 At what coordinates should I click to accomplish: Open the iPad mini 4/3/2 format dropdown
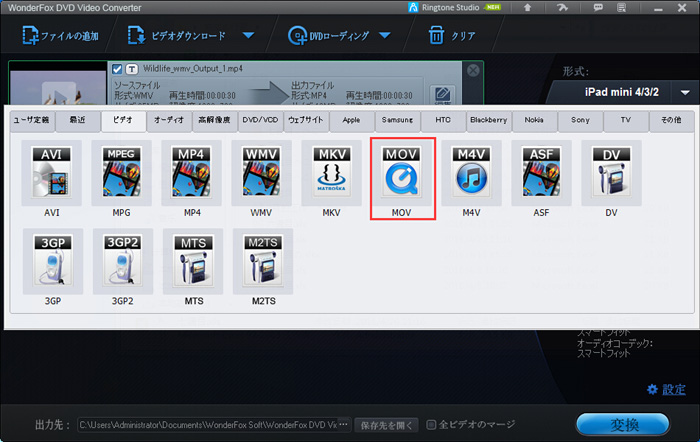(685, 93)
